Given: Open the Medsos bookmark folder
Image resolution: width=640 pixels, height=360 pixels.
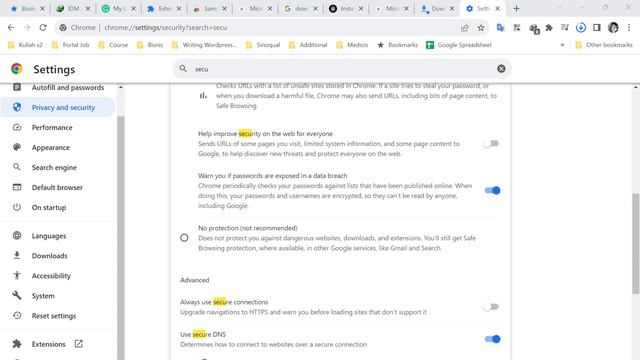Looking at the screenshot, I should pyautogui.click(x=352, y=45).
